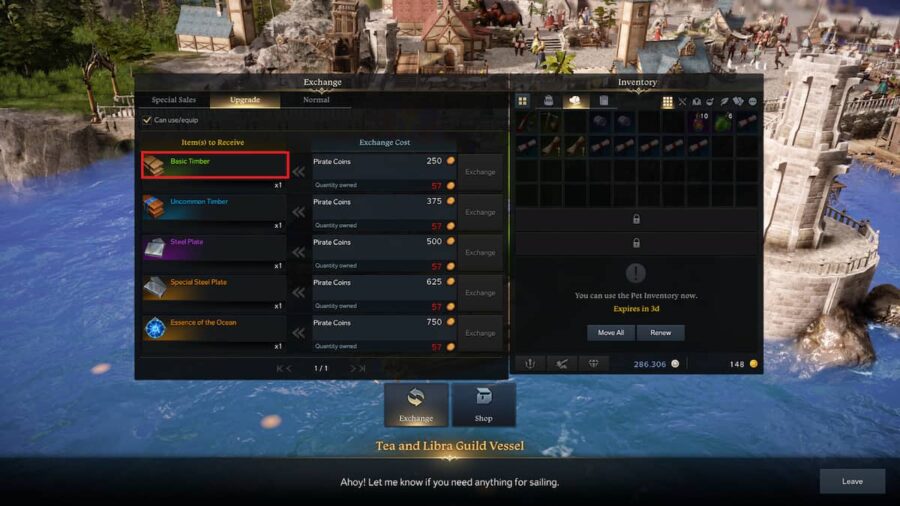
Task: Click the Move All button
Action: click(611, 333)
